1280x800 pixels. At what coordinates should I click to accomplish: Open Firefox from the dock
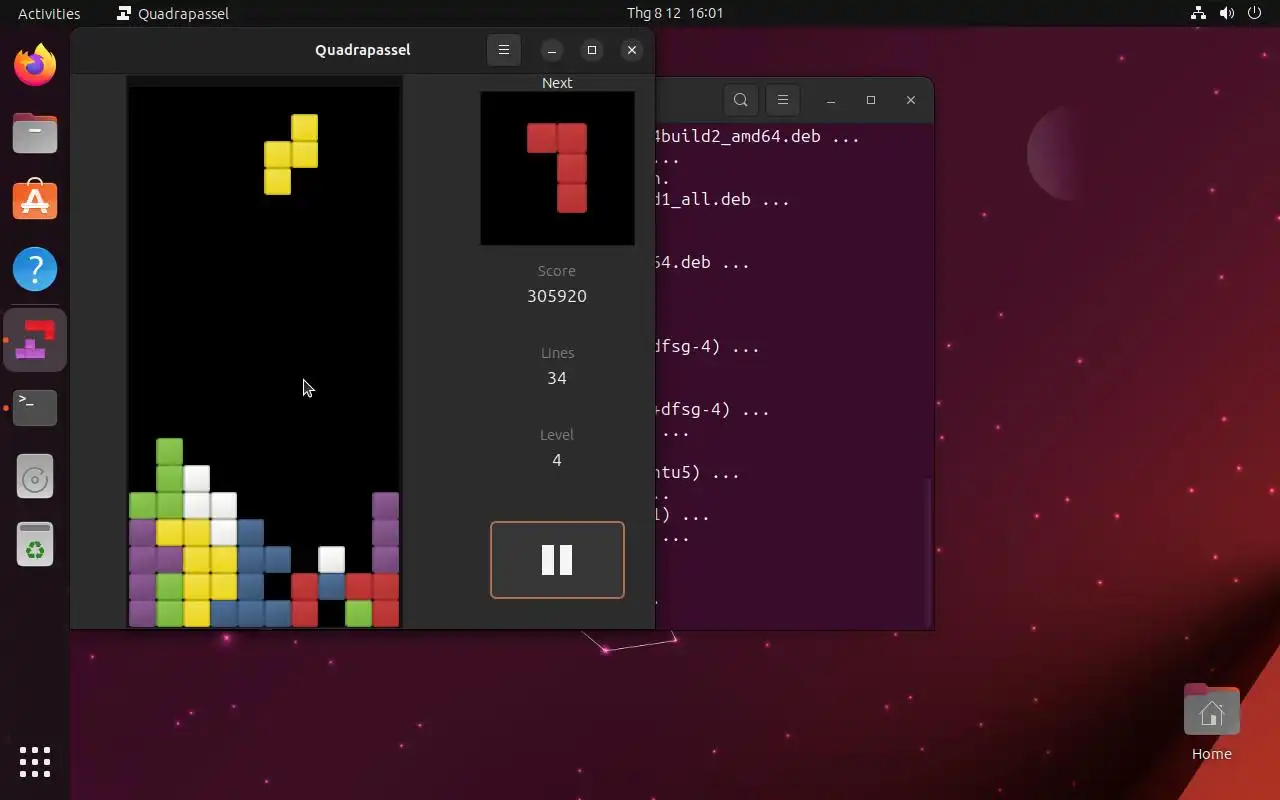(x=35, y=65)
